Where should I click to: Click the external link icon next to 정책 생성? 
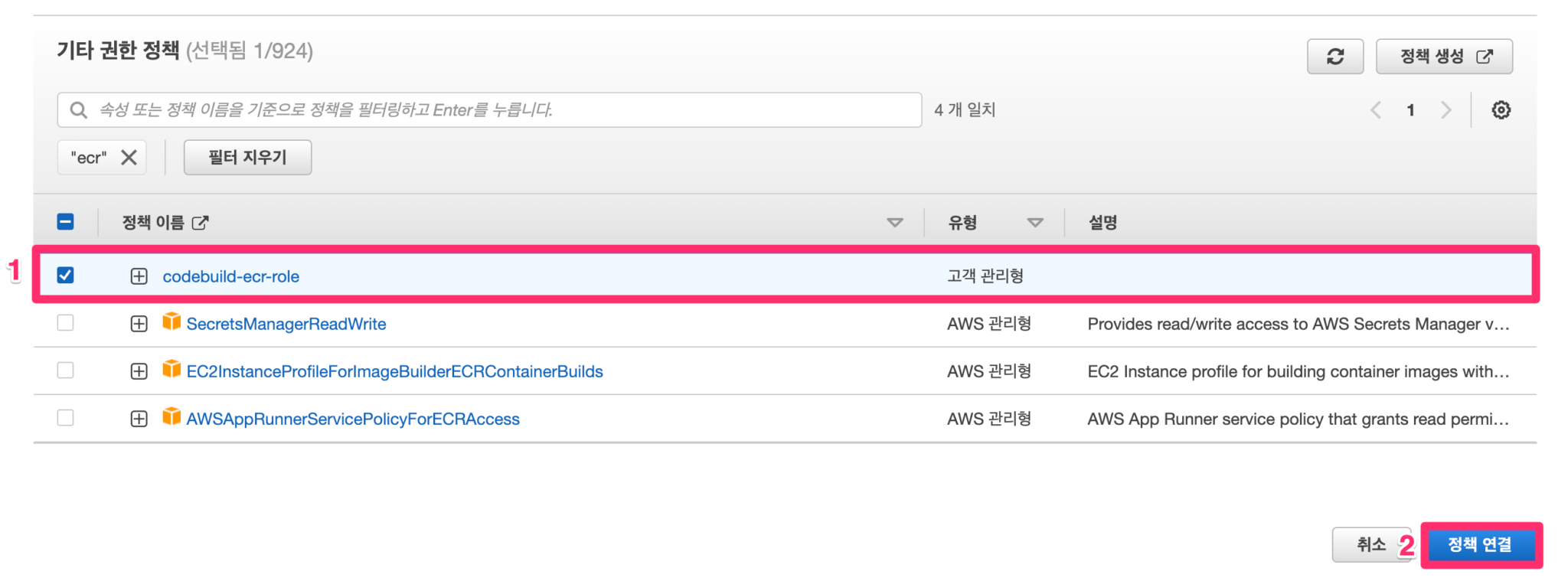pos(1486,56)
